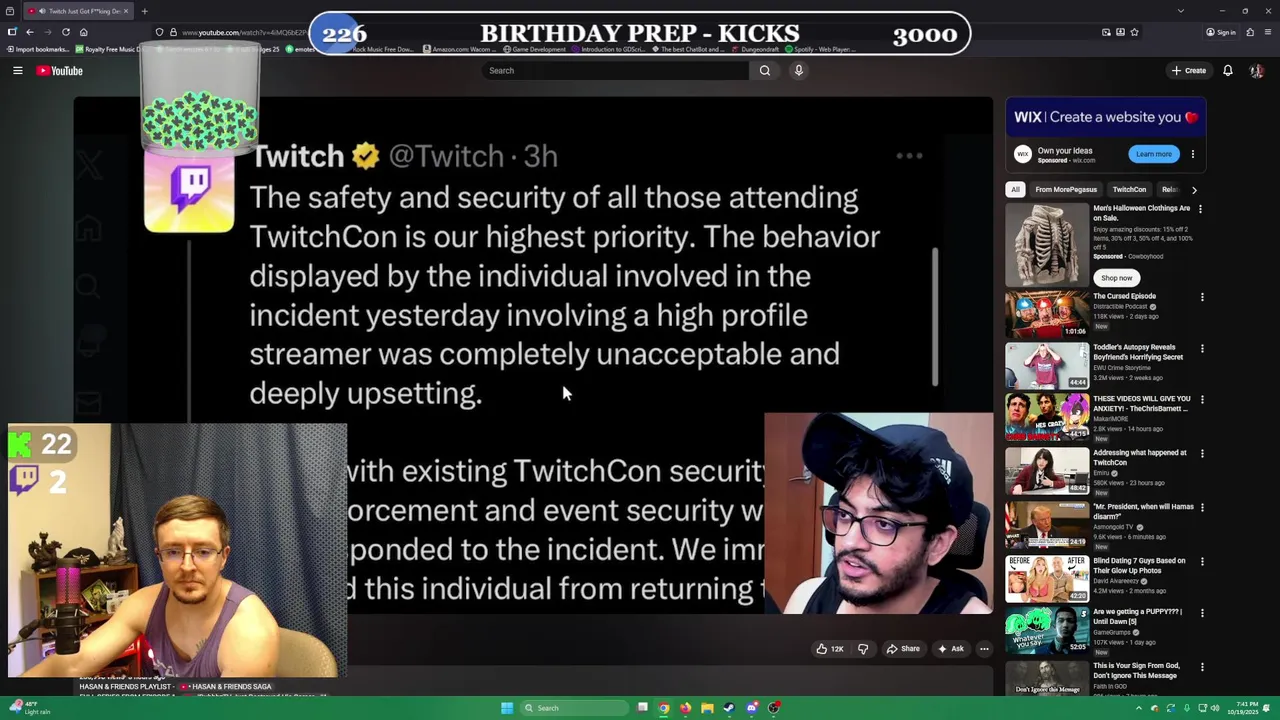Select the TwitchCon filter chip
Screen dimensions: 1280x720
[x=1129, y=190]
